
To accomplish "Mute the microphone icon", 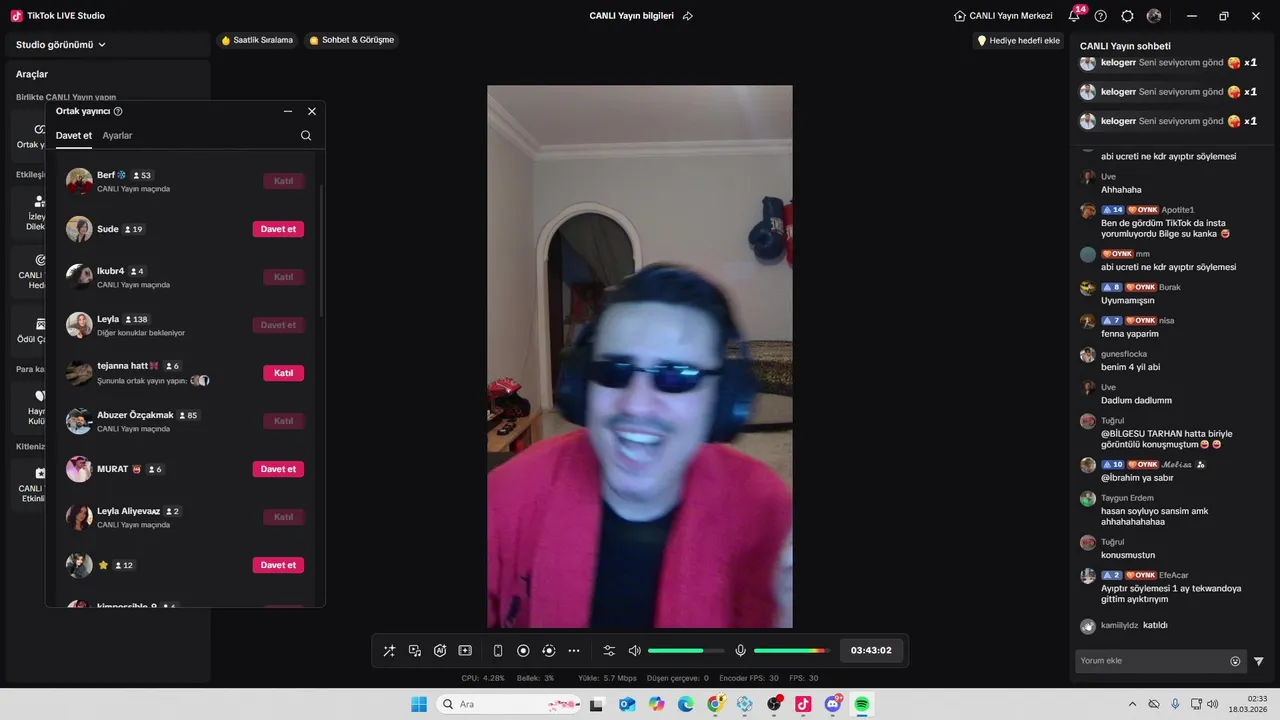I will [x=740, y=651].
